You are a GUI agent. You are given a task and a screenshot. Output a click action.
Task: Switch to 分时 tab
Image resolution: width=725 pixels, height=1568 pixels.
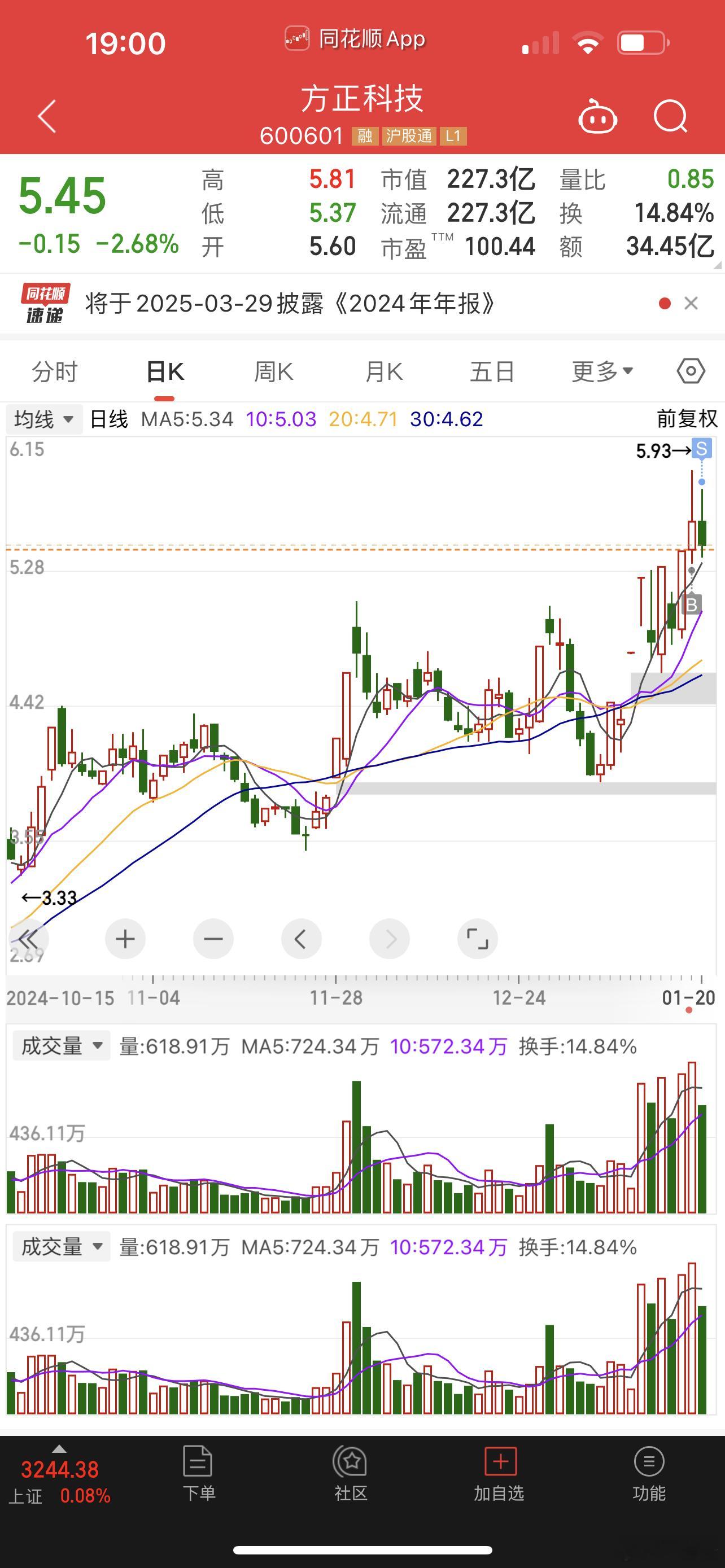click(55, 371)
